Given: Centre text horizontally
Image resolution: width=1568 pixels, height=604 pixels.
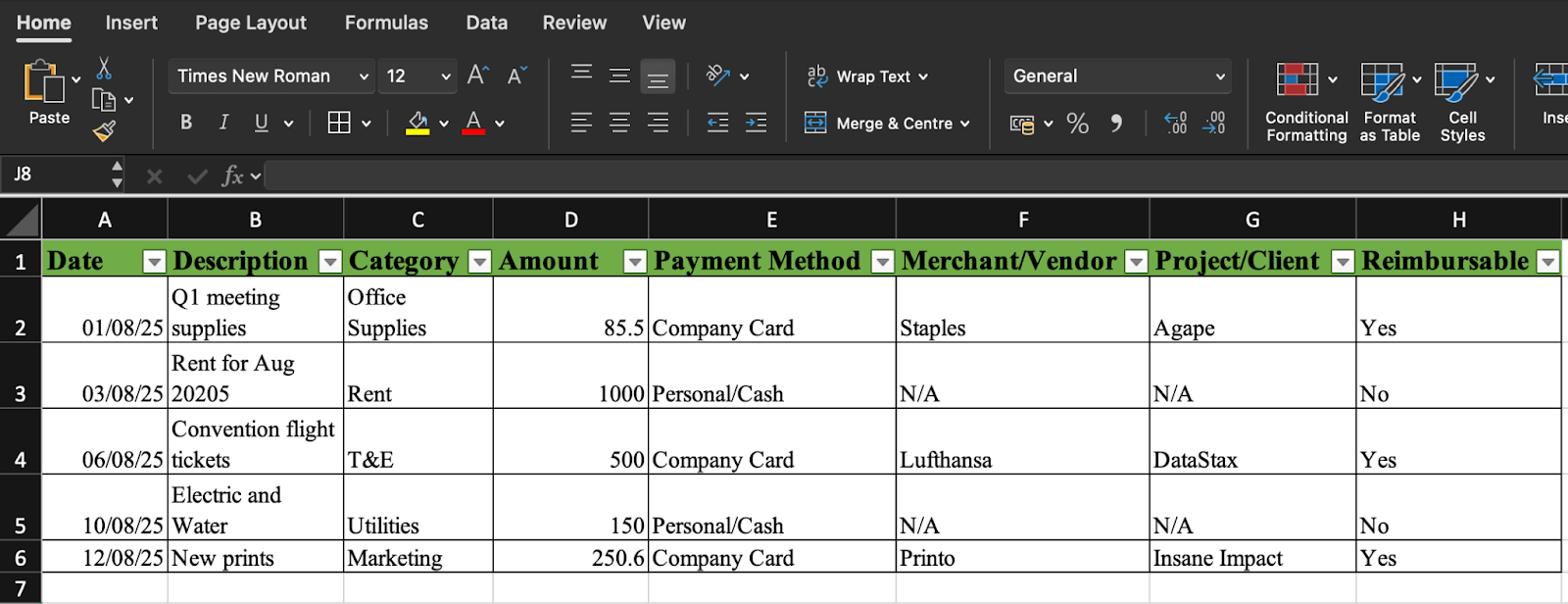Looking at the screenshot, I should tap(619, 123).
